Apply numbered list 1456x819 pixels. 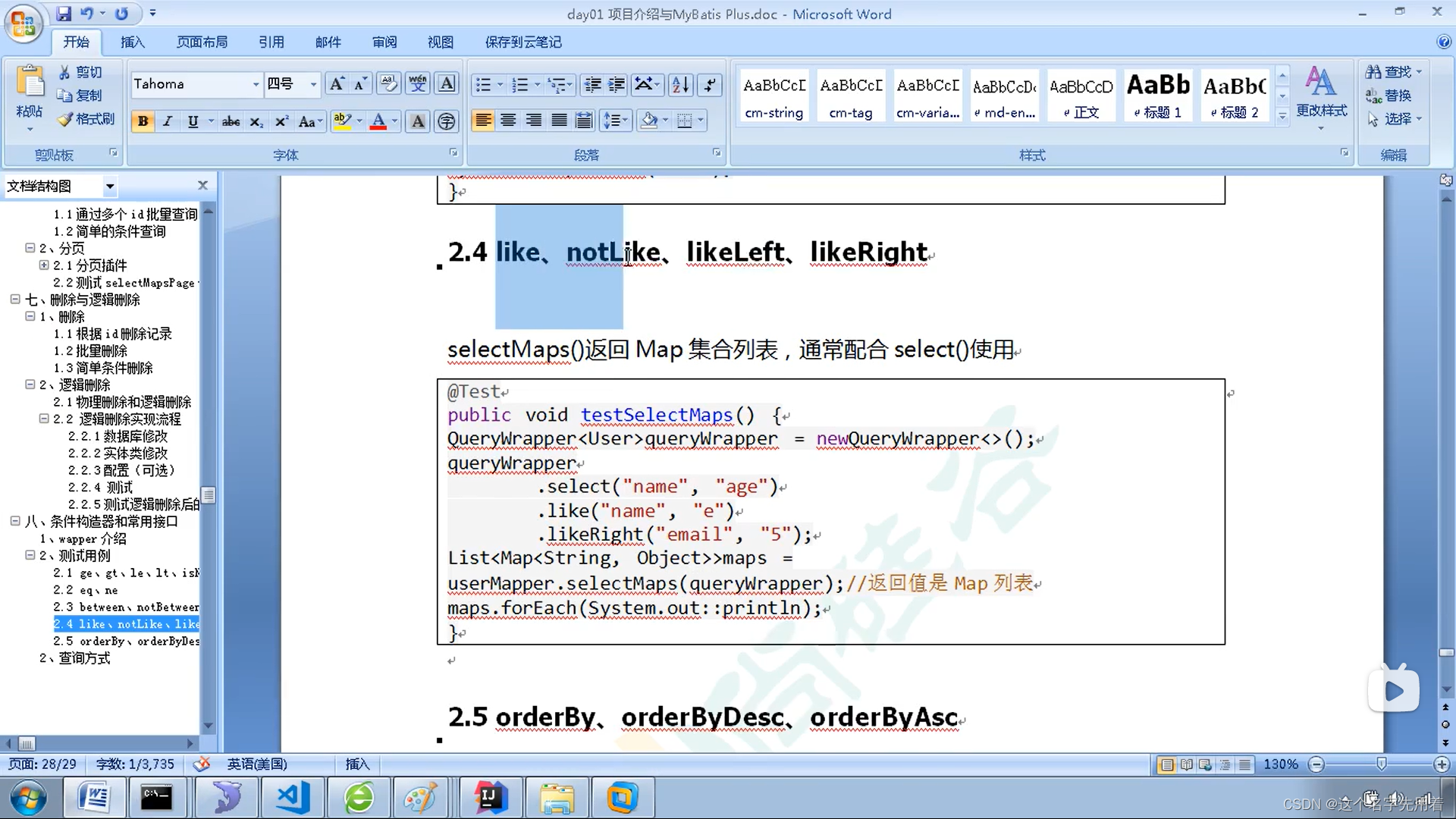pos(519,84)
